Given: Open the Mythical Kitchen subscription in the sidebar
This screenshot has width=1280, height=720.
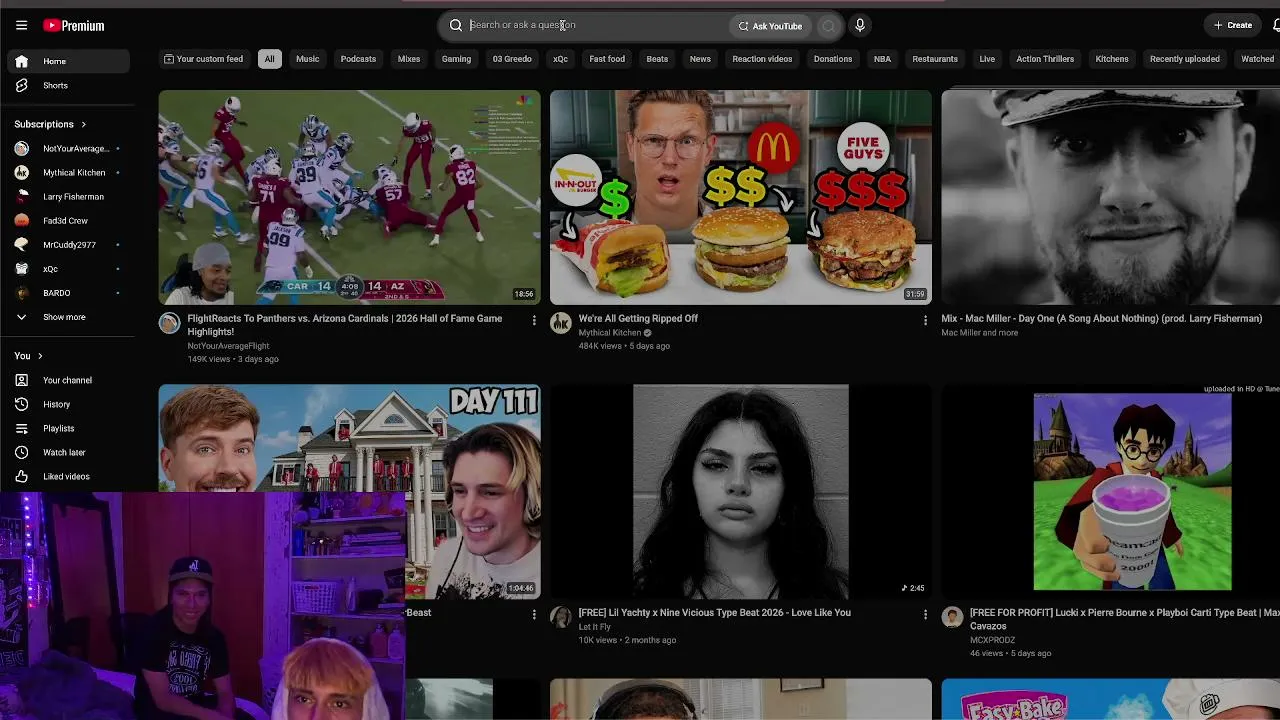Looking at the screenshot, I should 68,172.
